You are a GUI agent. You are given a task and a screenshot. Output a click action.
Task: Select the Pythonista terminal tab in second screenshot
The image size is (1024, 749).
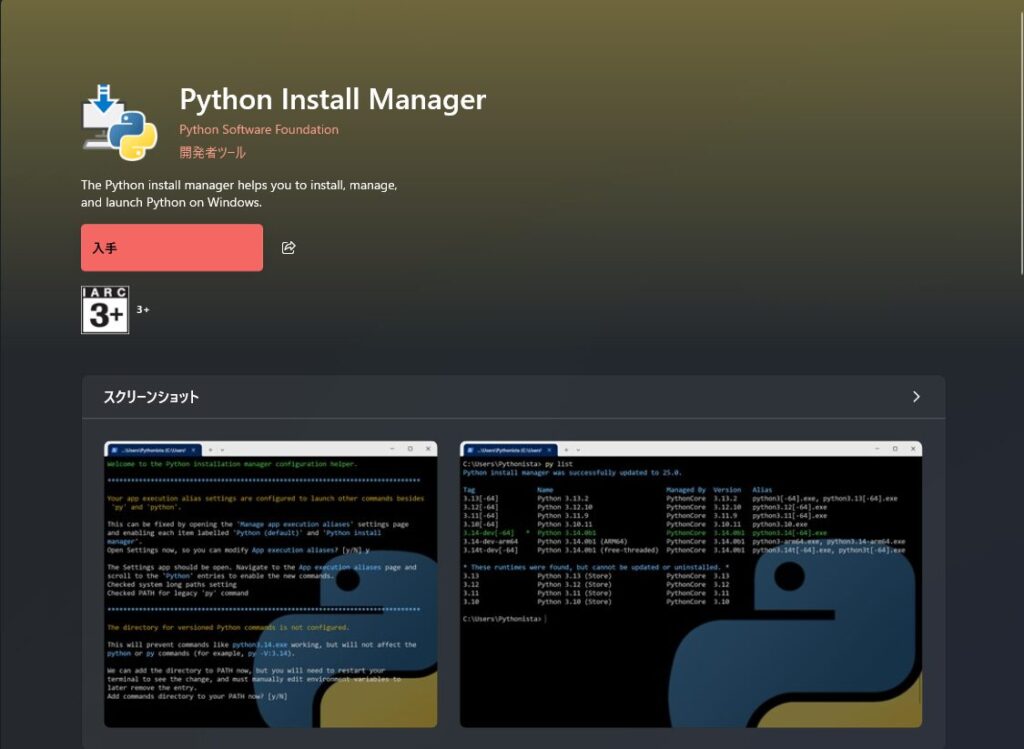pos(510,448)
